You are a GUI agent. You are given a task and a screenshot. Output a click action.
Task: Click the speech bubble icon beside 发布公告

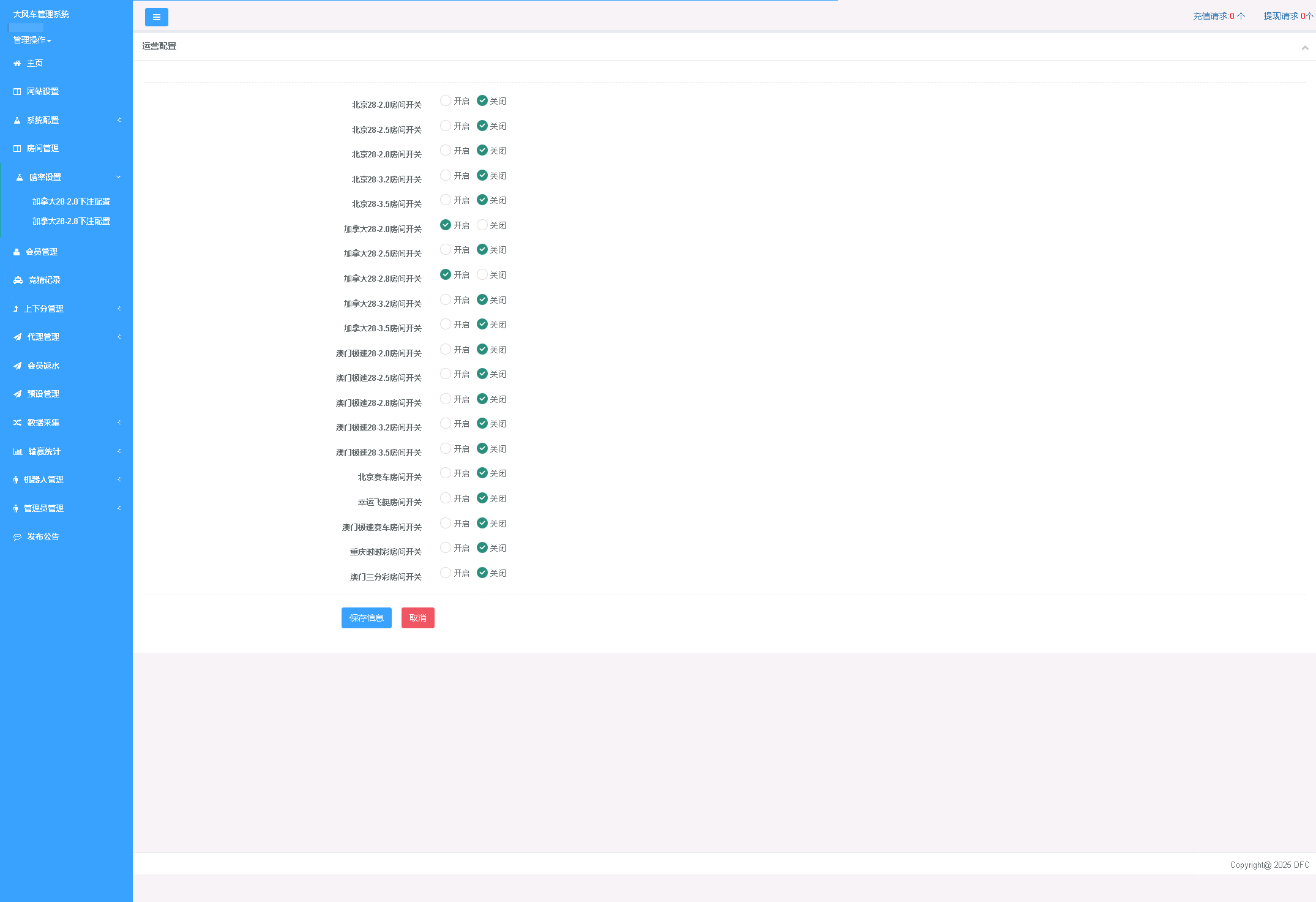coord(17,537)
